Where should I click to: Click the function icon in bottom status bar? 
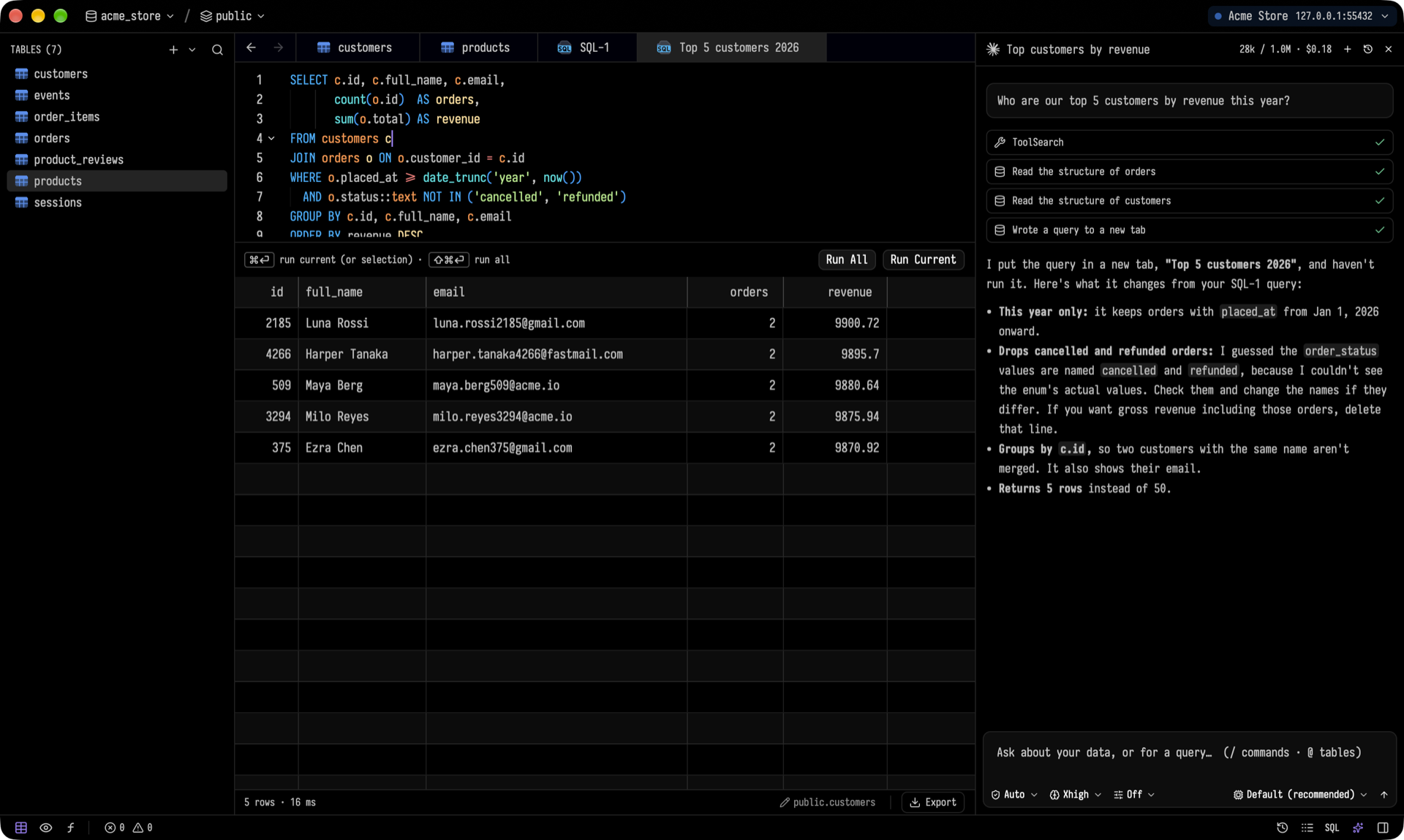tap(70, 828)
